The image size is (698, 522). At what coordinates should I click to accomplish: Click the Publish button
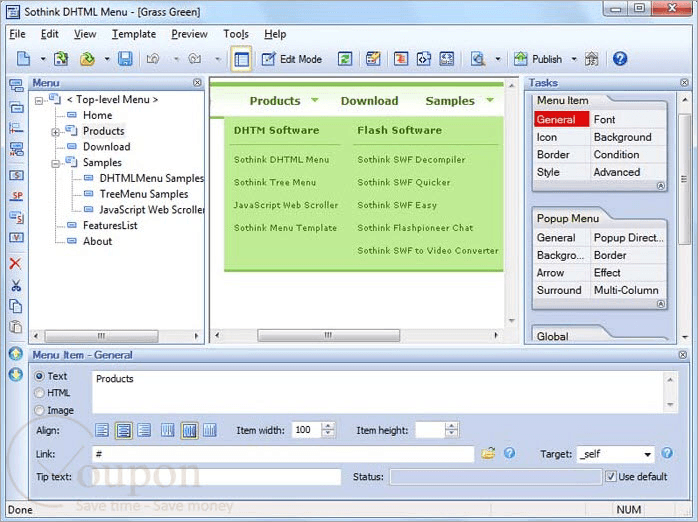click(538, 59)
